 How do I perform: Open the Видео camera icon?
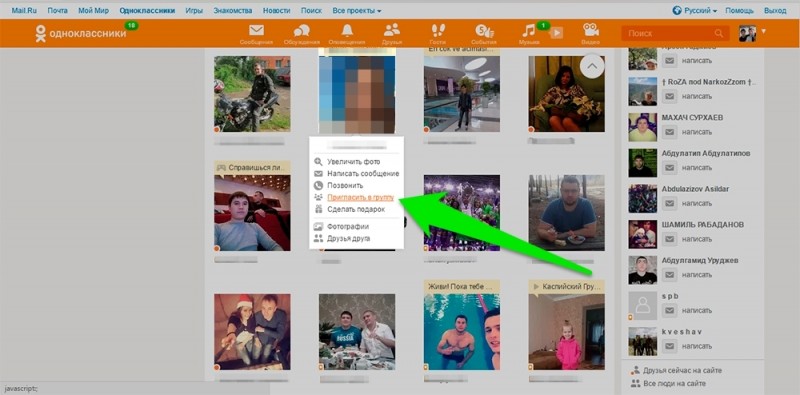[590, 30]
